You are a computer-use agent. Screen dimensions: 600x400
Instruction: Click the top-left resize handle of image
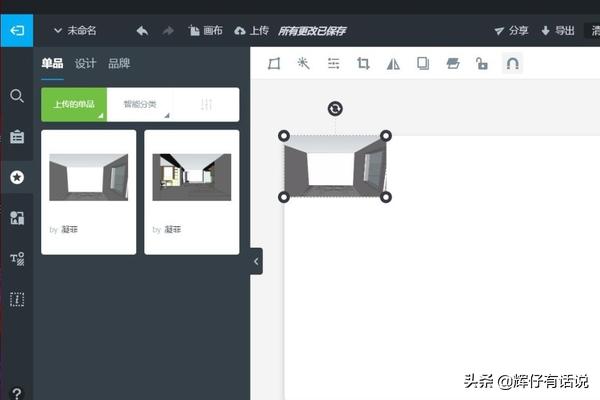(x=284, y=136)
